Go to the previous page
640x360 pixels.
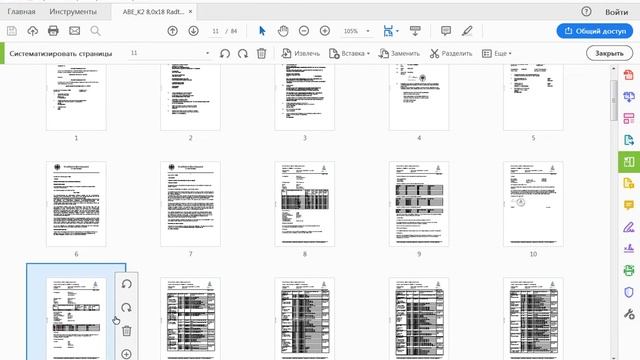click(173, 31)
